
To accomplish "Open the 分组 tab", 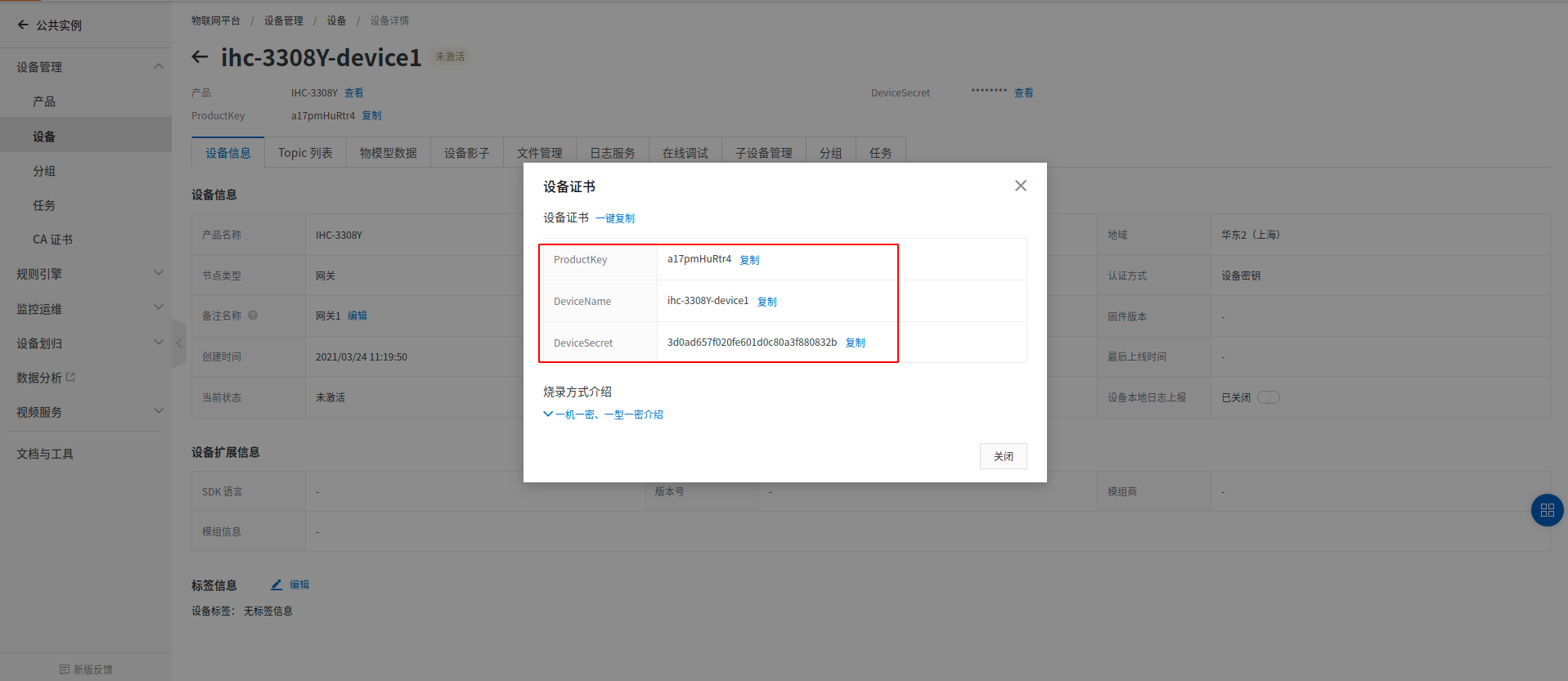I will [831, 153].
